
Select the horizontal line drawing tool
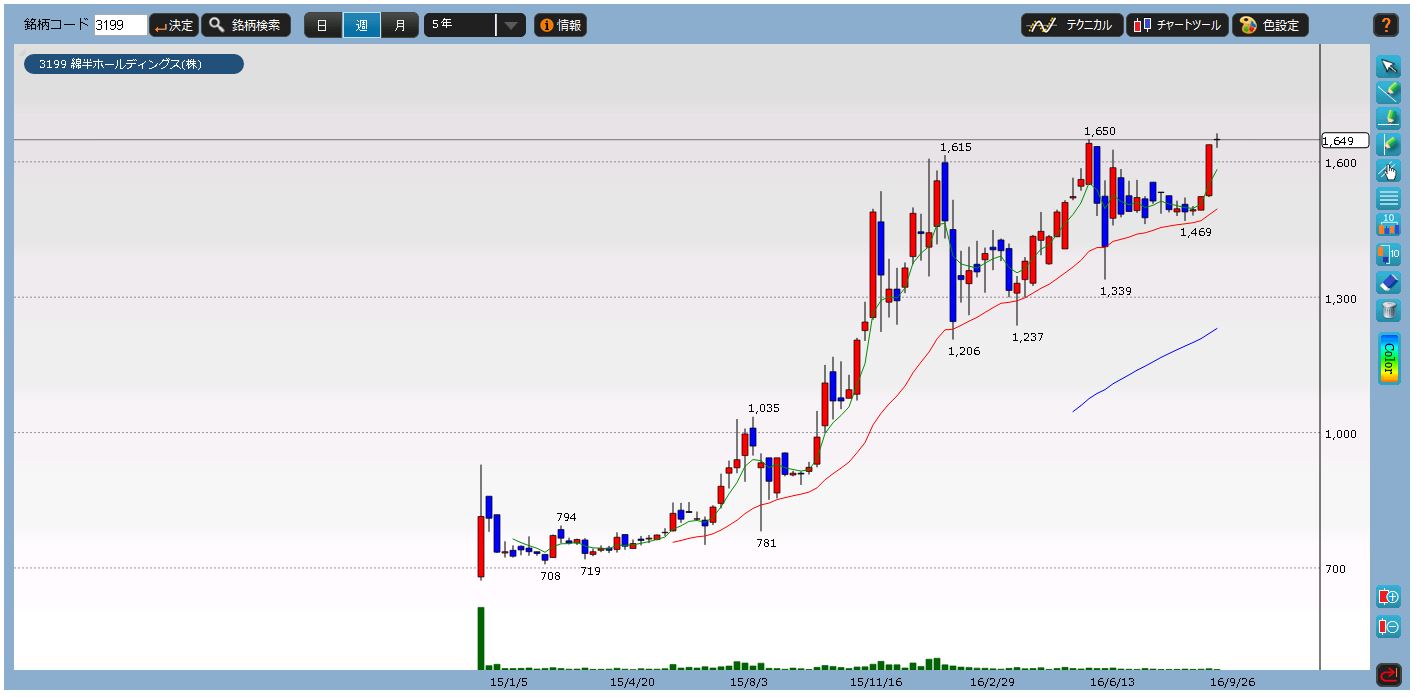coord(1388,119)
